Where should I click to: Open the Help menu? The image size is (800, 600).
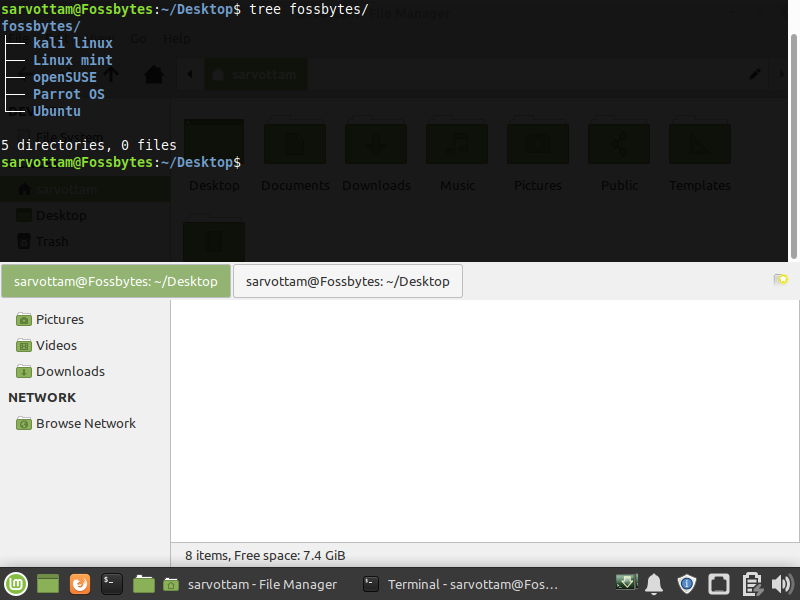point(177,38)
